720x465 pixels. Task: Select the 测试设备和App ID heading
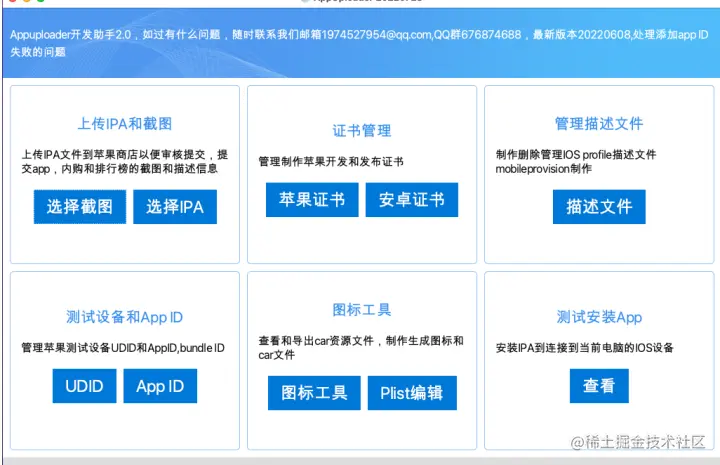coord(124,317)
